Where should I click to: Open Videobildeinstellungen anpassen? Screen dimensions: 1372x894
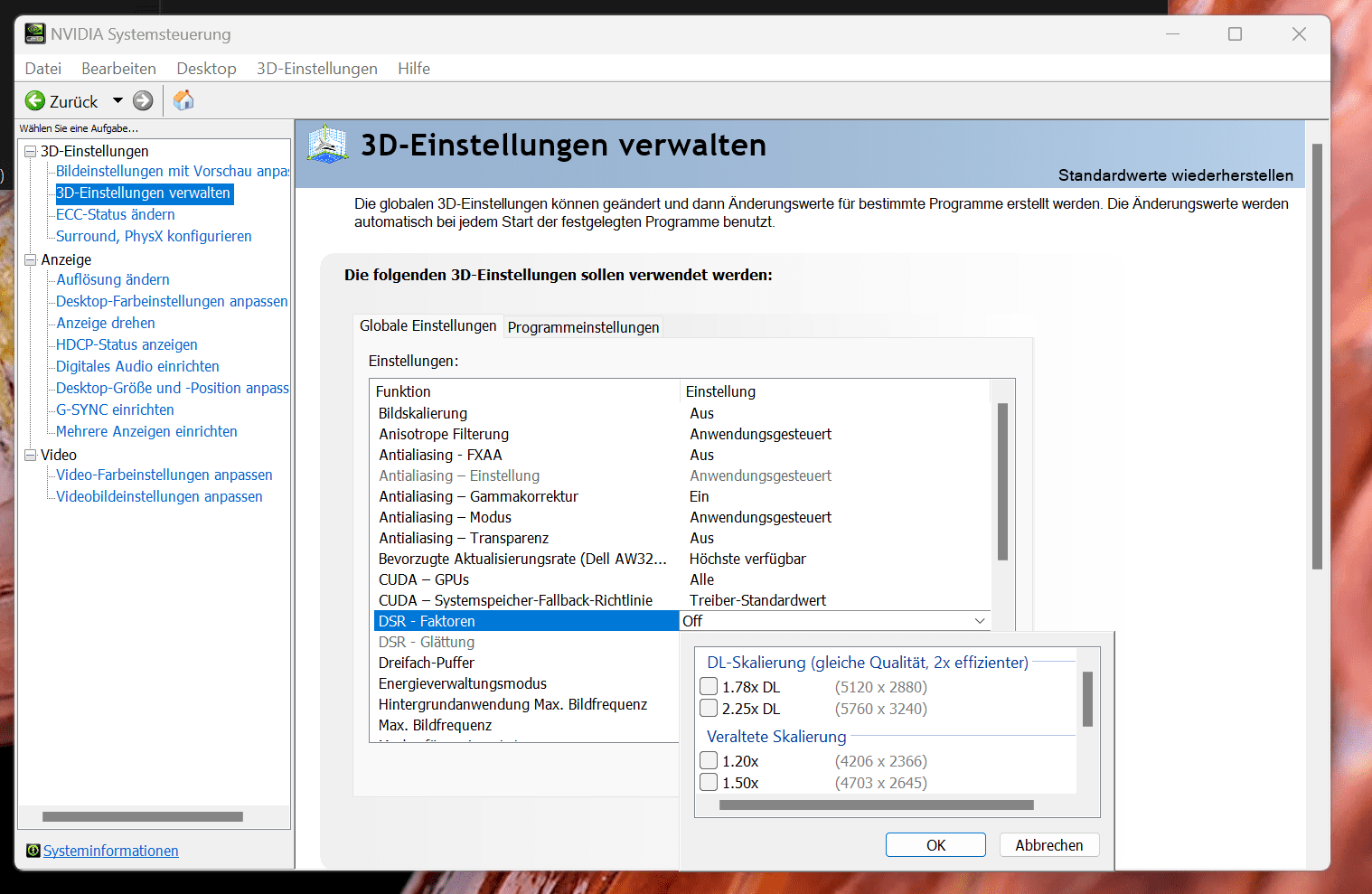coord(159,496)
